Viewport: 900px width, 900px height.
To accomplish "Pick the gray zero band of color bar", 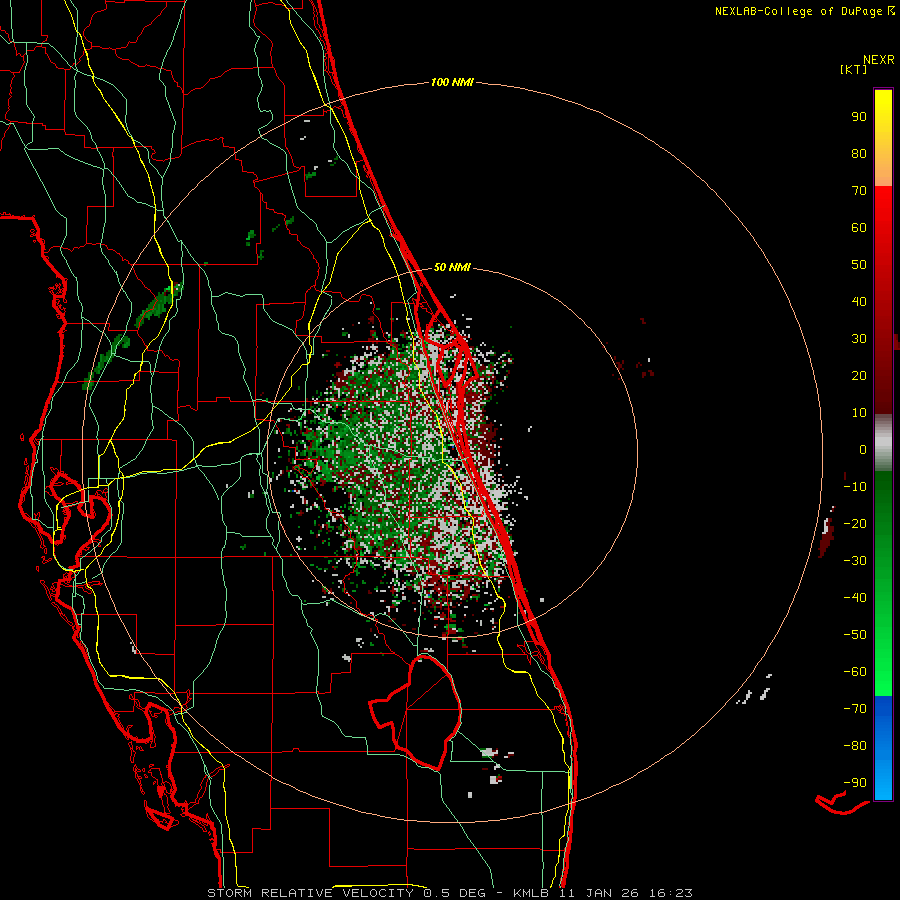I will (883, 443).
